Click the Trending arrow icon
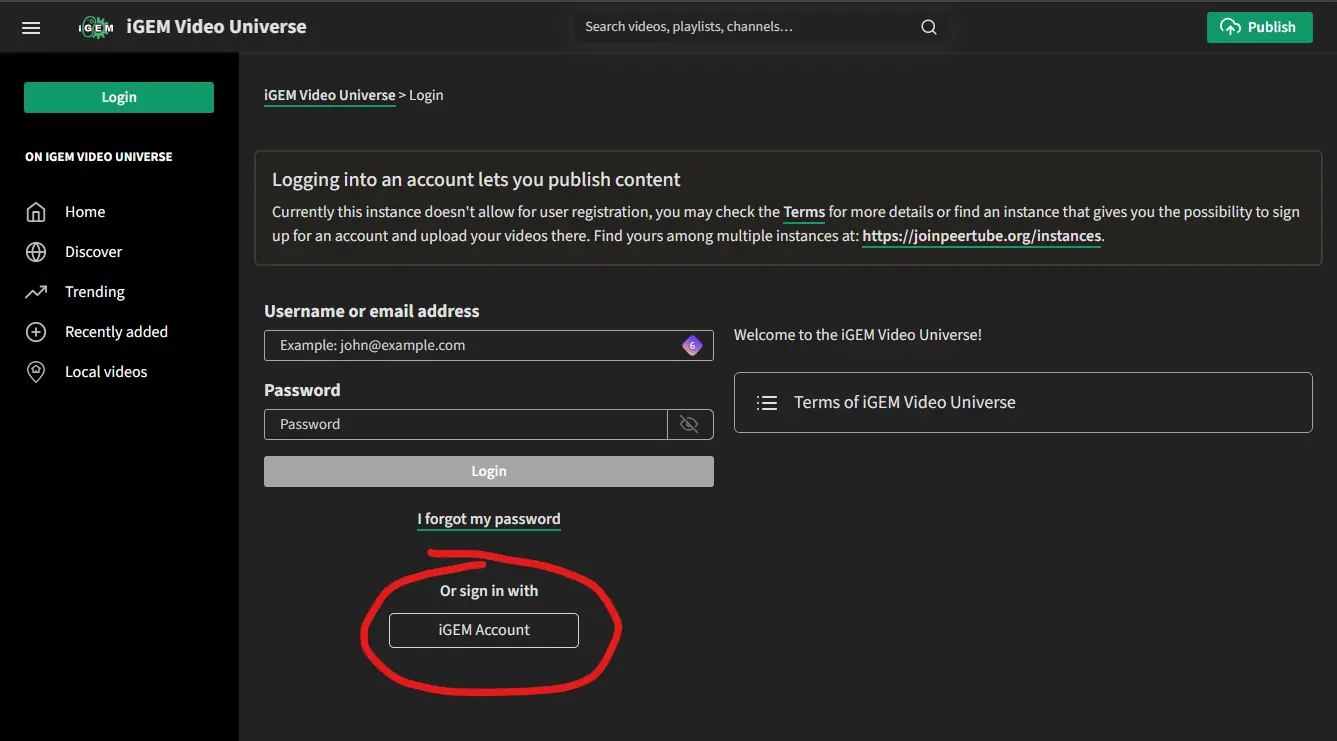The width and height of the screenshot is (1337, 741). 36,292
